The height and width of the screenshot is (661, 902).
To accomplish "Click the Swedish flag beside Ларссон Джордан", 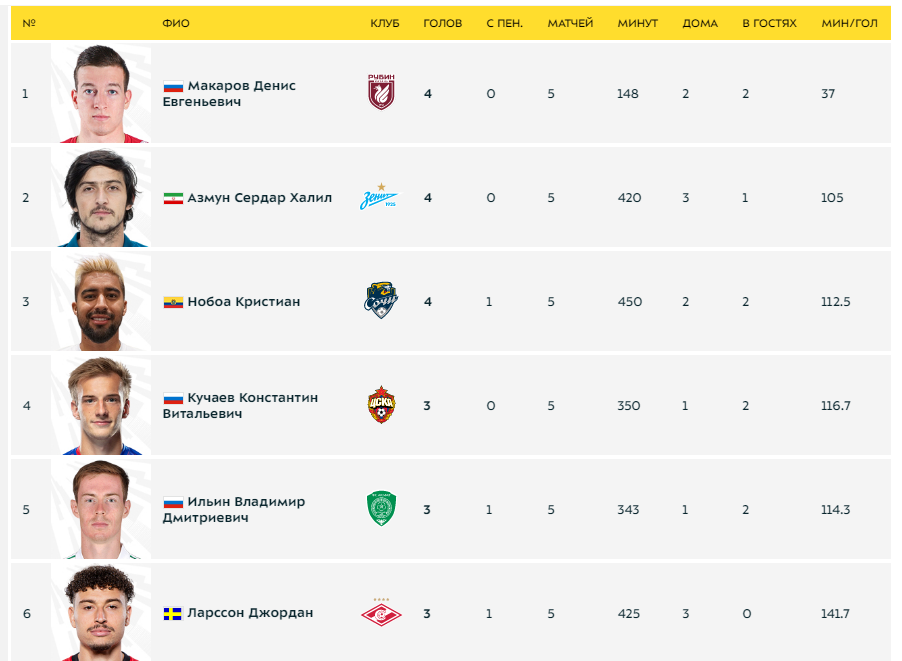I will tap(173, 614).
